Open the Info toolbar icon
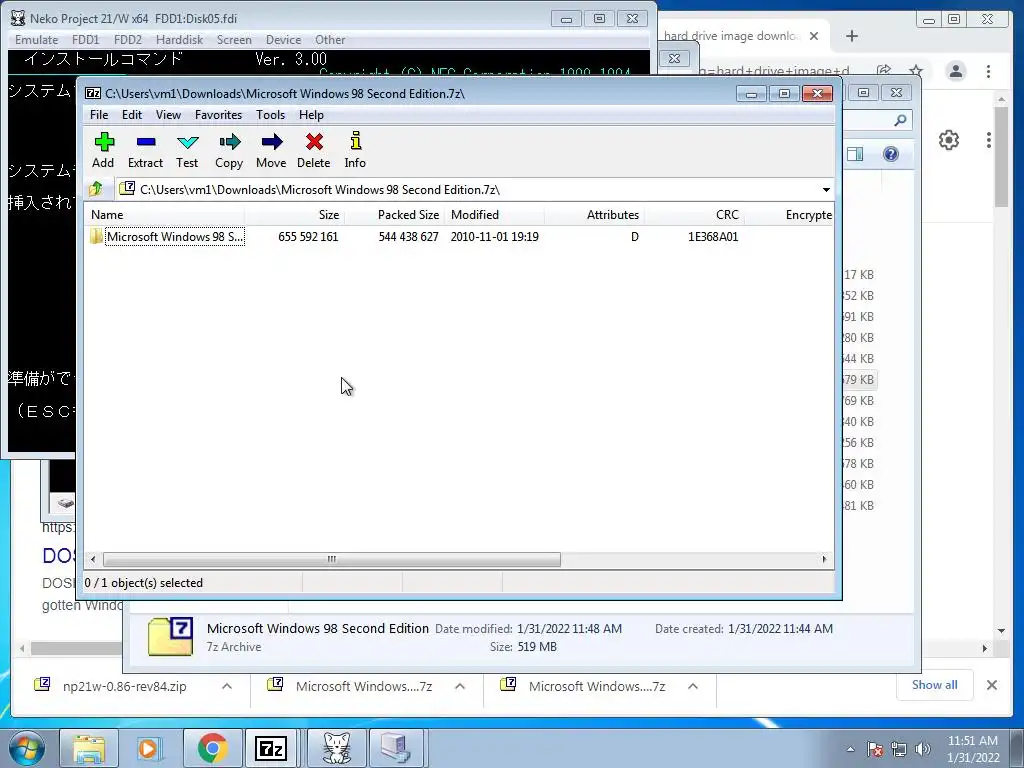1024x768 pixels. 355,150
